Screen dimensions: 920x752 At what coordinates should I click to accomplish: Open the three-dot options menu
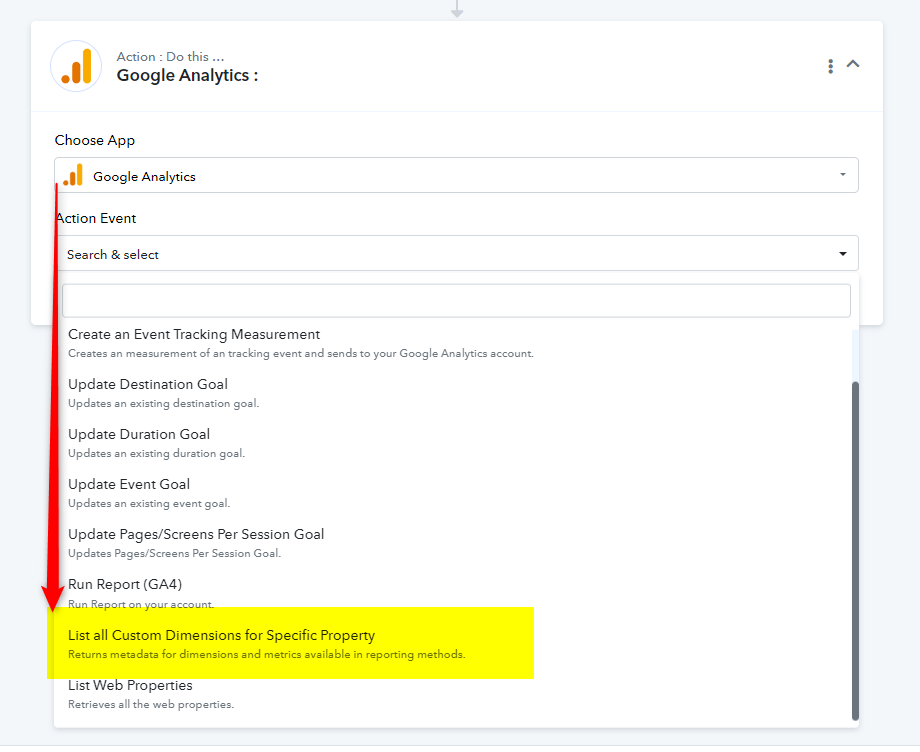(830, 66)
